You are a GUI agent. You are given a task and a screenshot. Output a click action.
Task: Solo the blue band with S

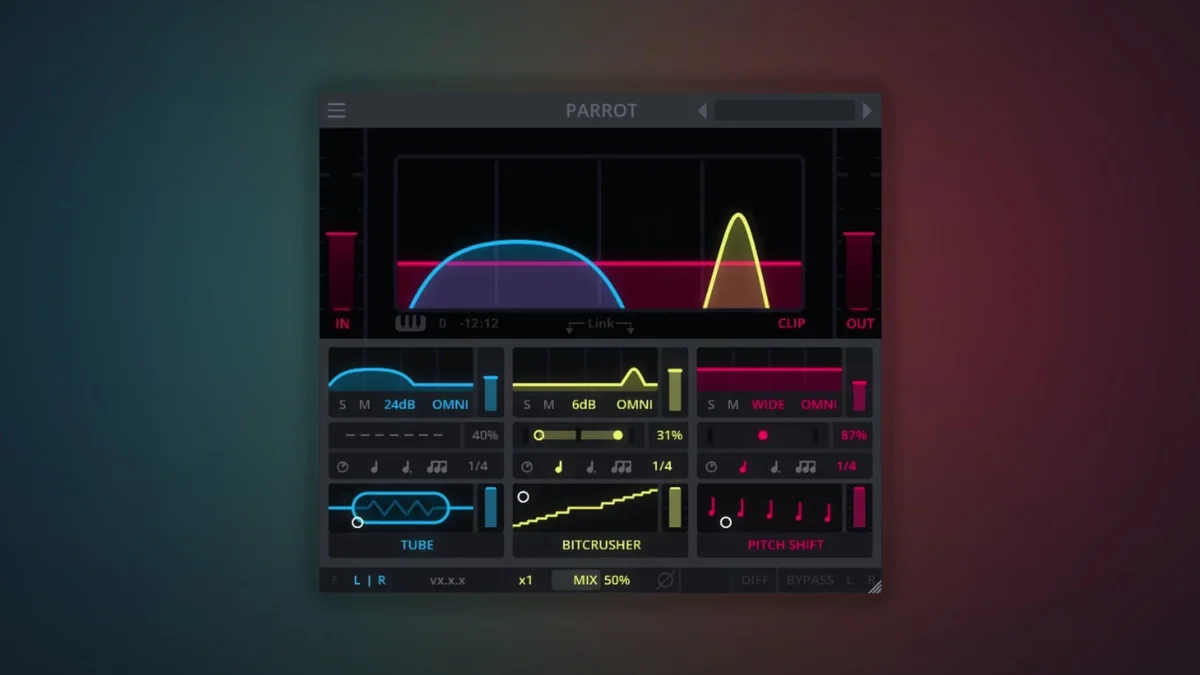pos(343,405)
